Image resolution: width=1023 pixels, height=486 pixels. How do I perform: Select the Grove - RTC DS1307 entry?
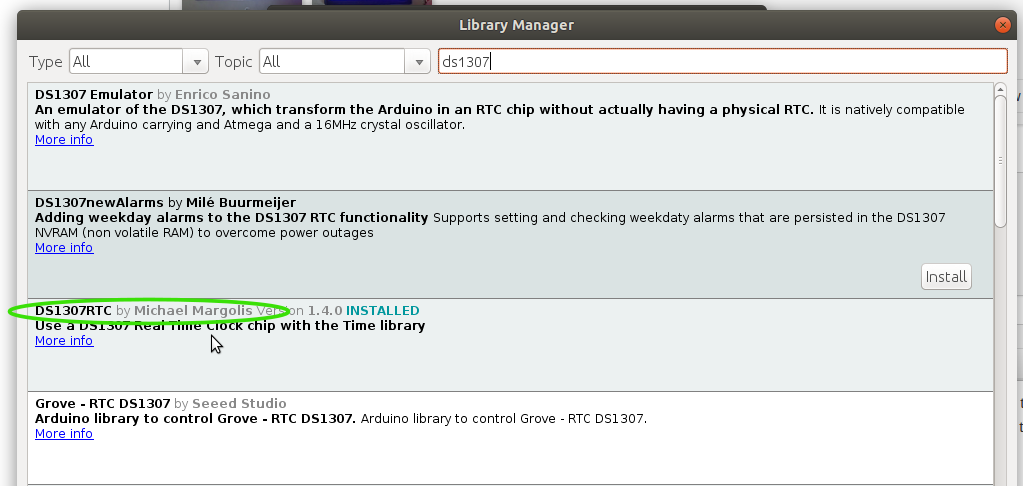point(102,404)
